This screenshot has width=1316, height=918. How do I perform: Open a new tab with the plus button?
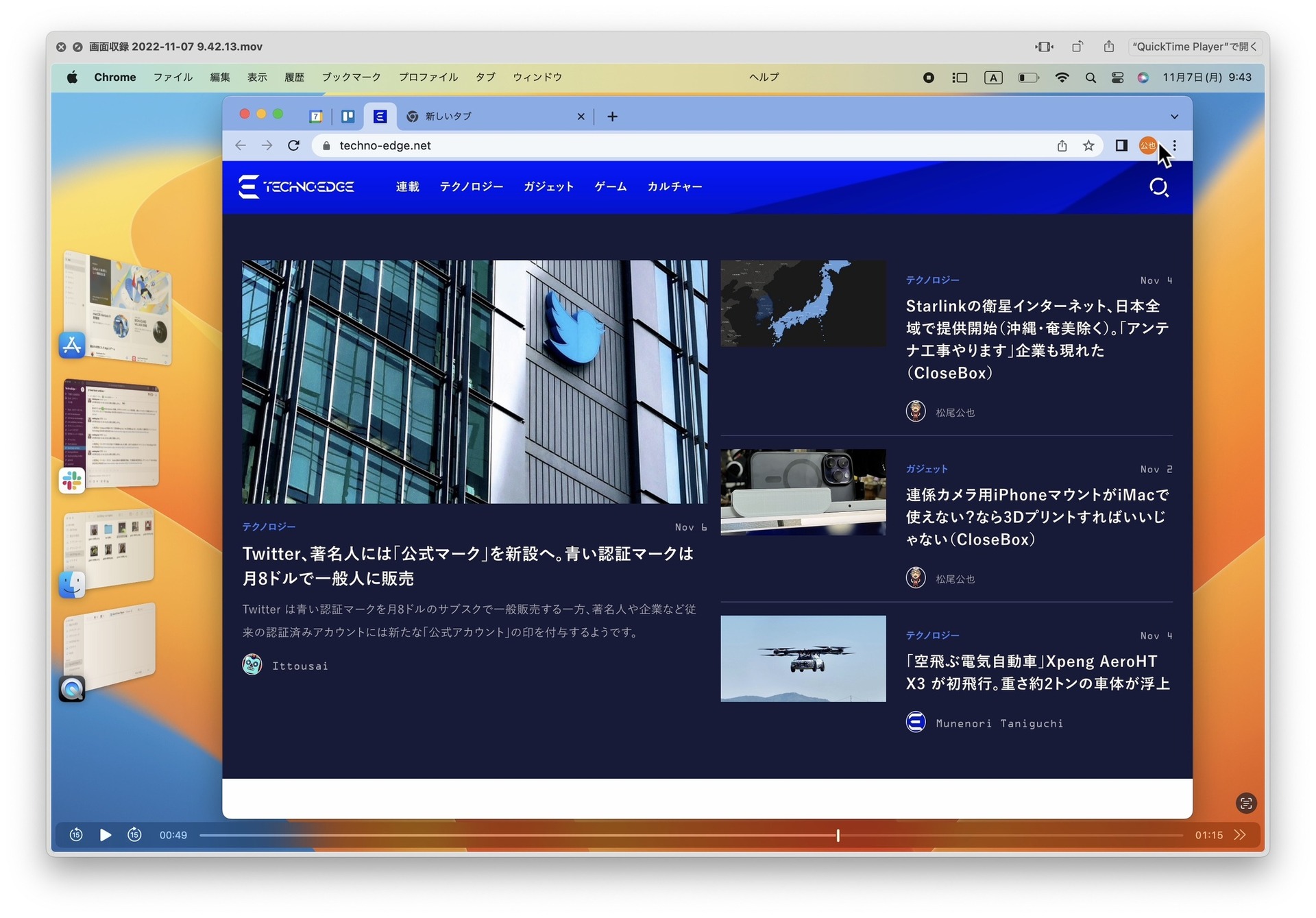[x=613, y=117]
